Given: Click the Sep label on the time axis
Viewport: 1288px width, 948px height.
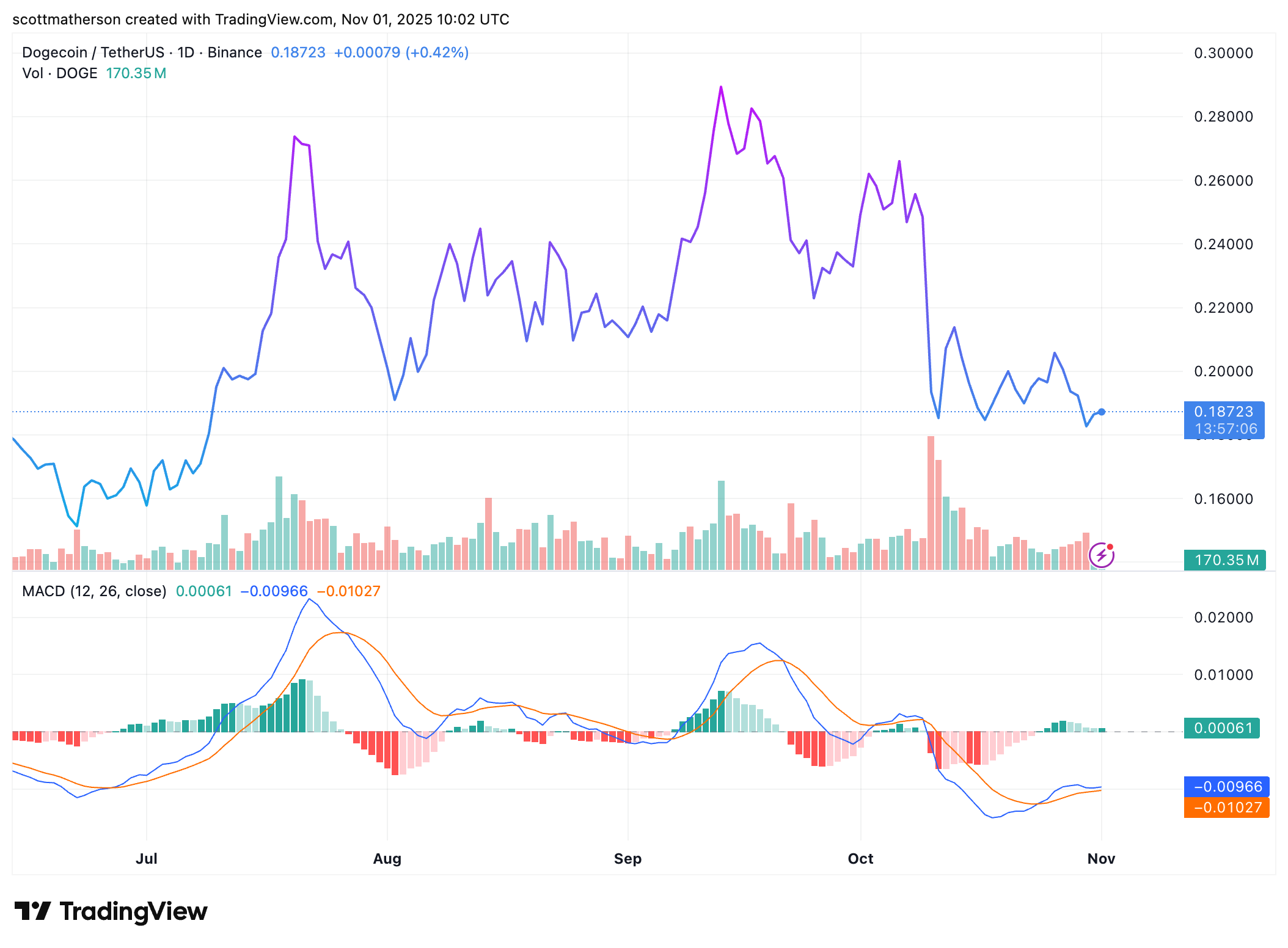Looking at the screenshot, I should 628,858.
